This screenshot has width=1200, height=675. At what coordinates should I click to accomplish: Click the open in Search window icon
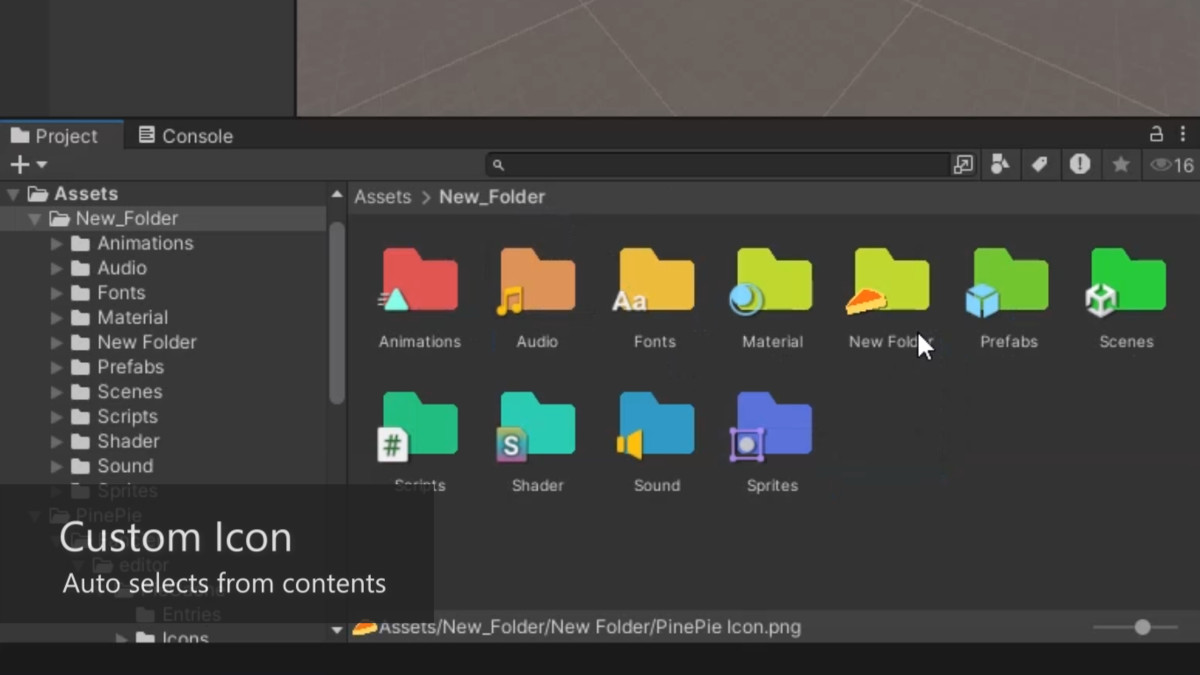(963, 165)
